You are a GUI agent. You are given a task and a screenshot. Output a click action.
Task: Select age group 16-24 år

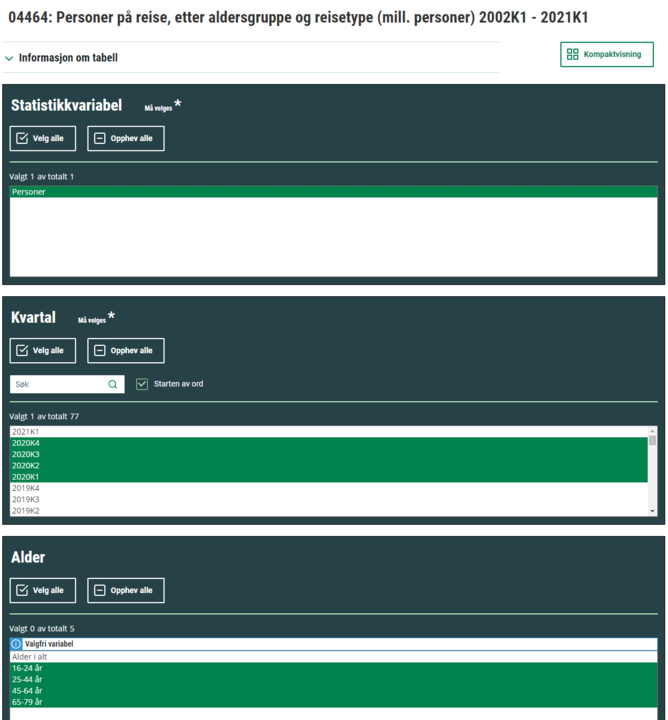tap(333, 668)
